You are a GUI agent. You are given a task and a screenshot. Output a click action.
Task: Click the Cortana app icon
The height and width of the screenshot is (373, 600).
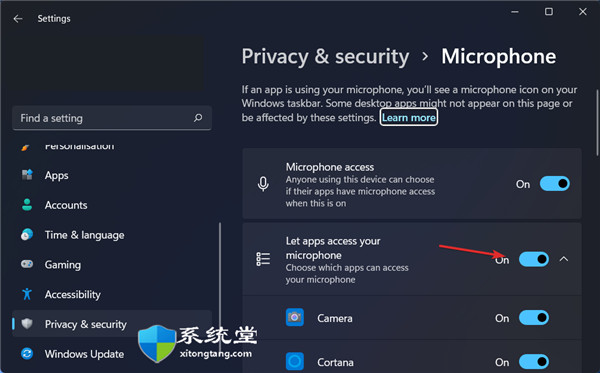coord(295,361)
